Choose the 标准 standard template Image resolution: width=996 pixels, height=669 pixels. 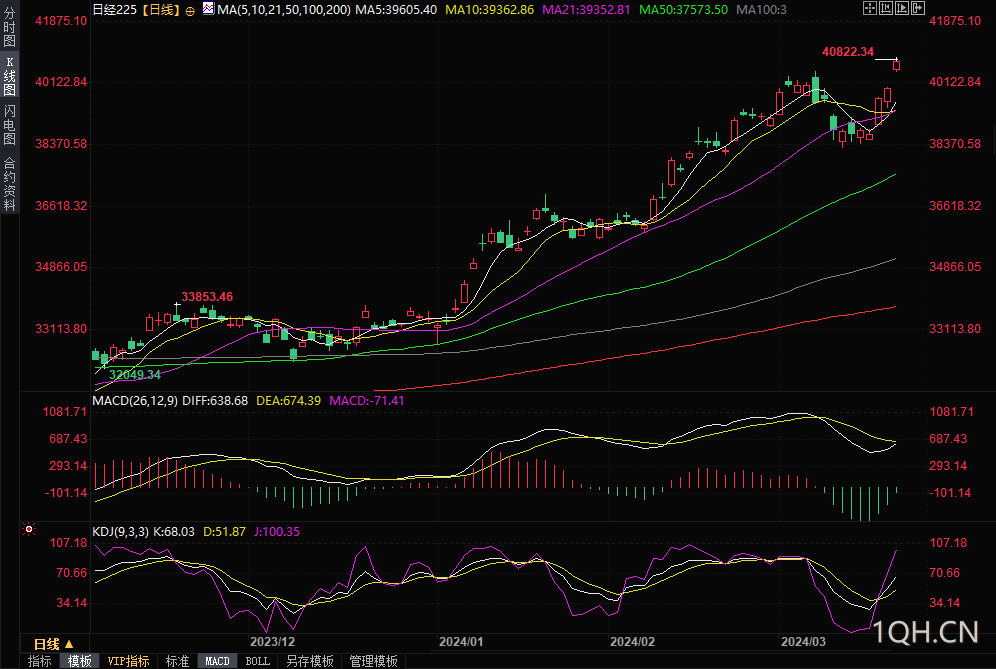coord(177,661)
